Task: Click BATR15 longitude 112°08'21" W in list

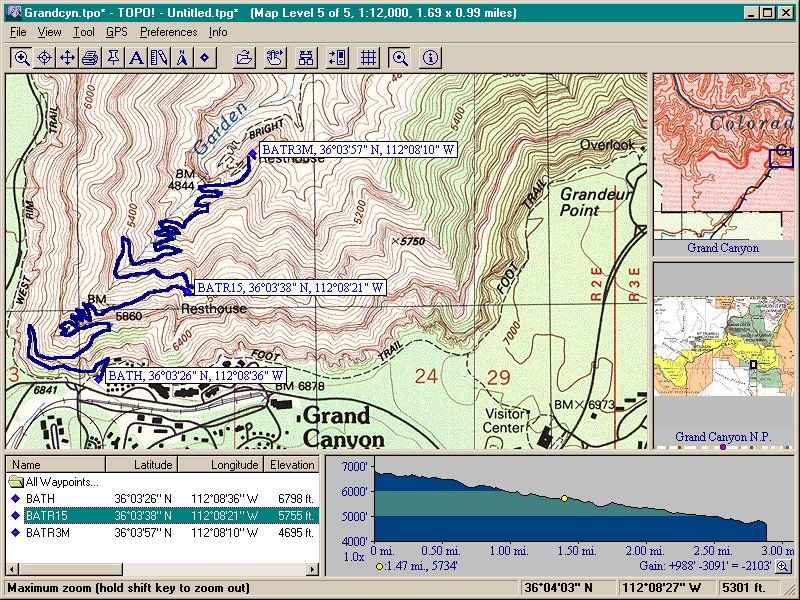Action: tap(224, 515)
